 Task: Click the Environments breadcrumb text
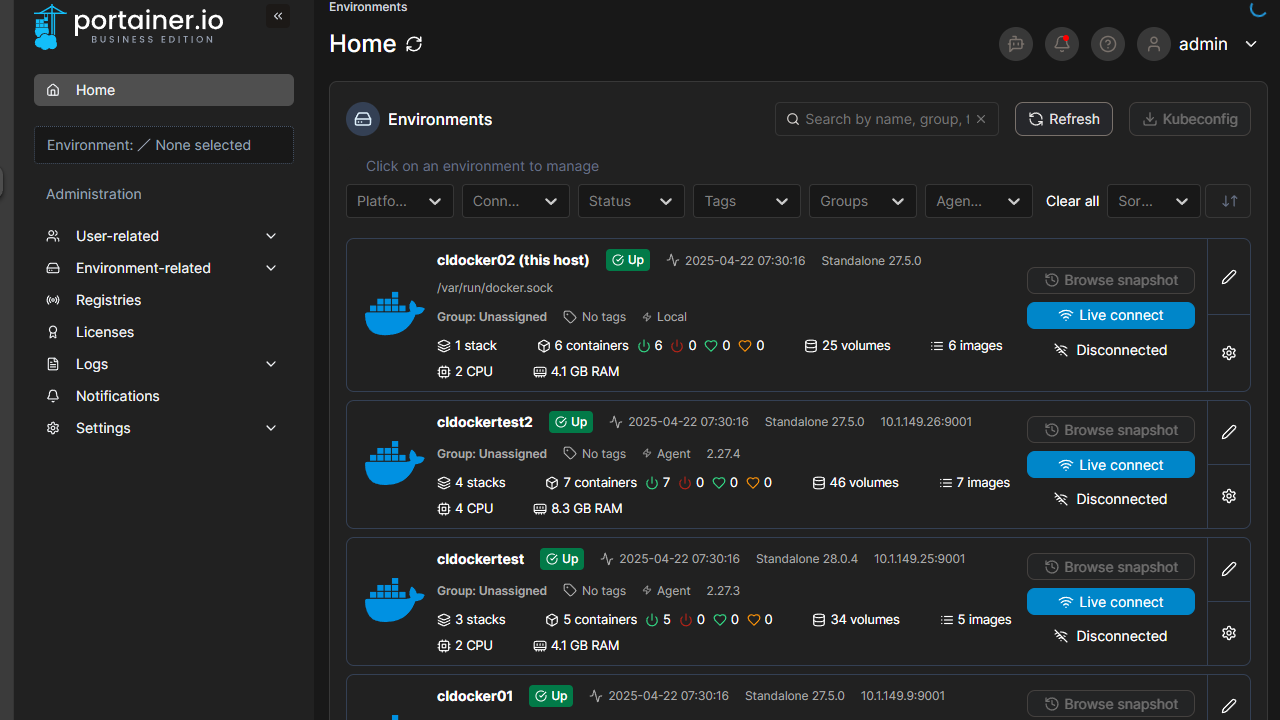pos(368,7)
